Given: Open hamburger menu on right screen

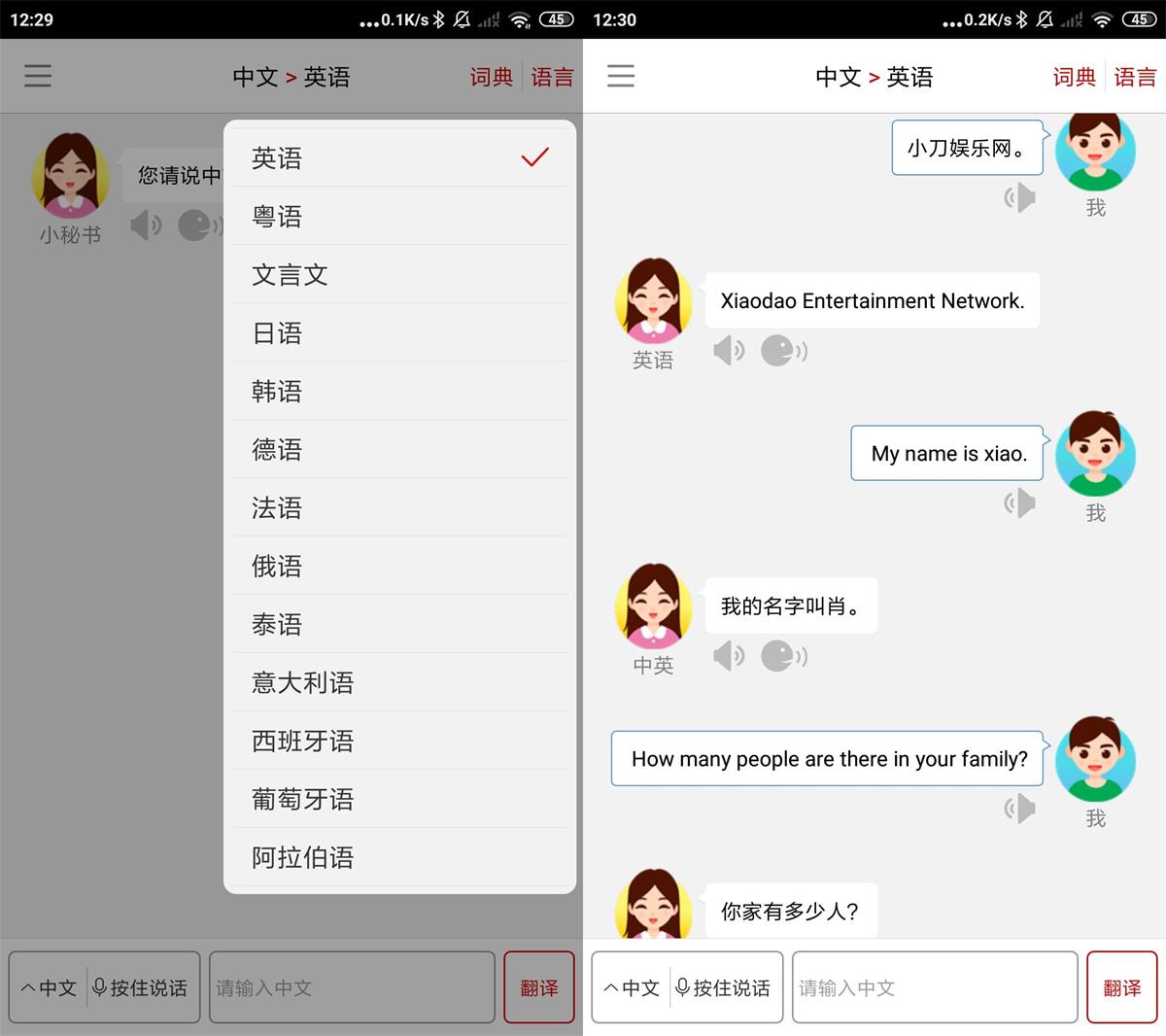Looking at the screenshot, I should click(621, 76).
